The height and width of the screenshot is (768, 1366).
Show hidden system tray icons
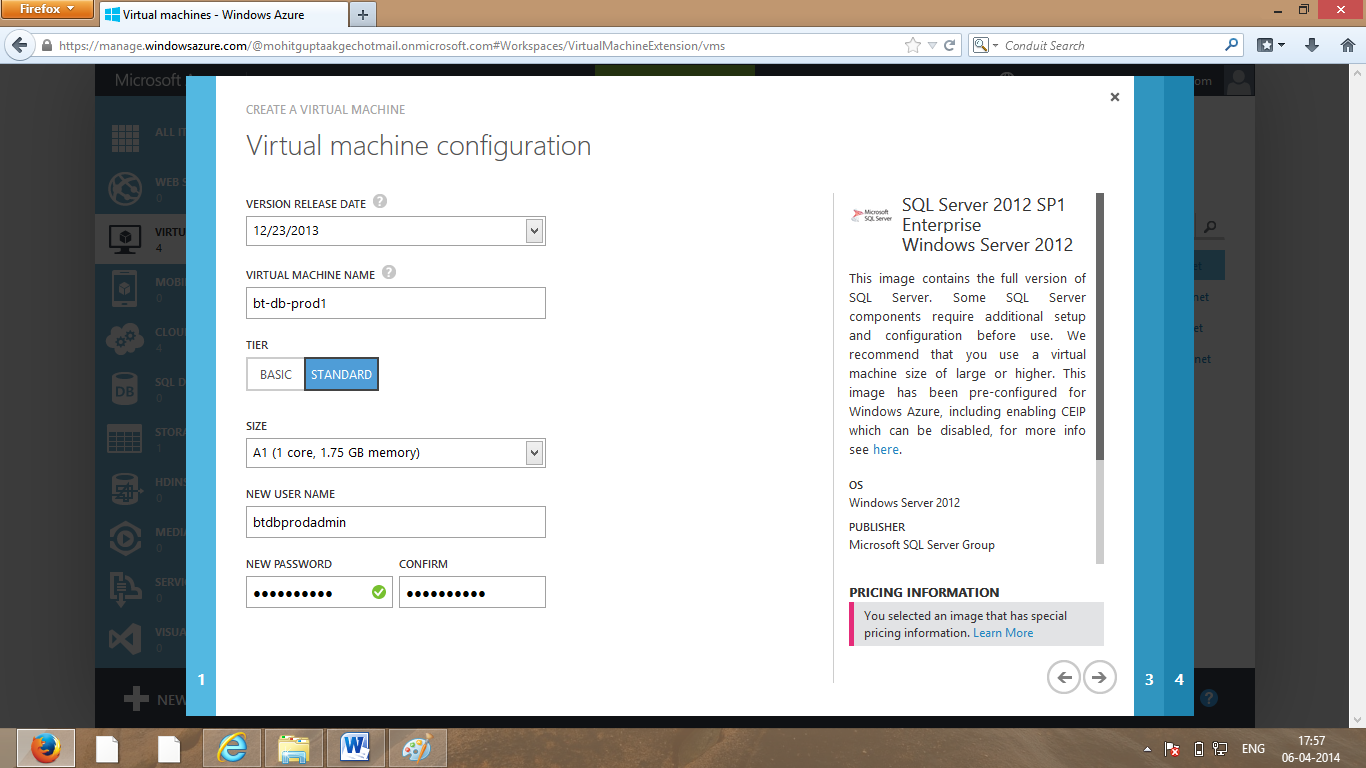click(x=1147, y=749)
